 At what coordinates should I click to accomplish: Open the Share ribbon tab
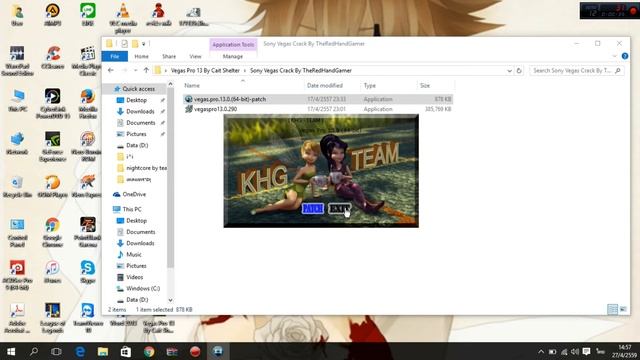169,56
